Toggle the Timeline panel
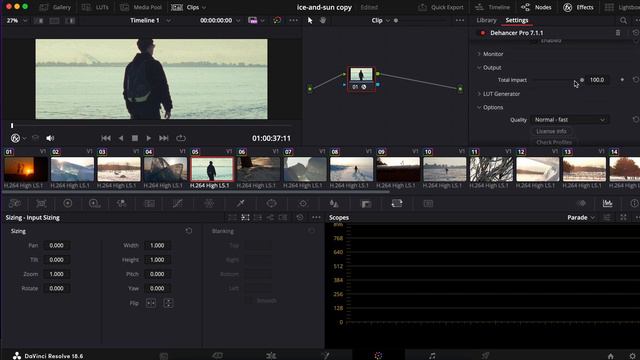Image resolution: width=640 pixels, height=360 pixels. click(x=493, y=7)
